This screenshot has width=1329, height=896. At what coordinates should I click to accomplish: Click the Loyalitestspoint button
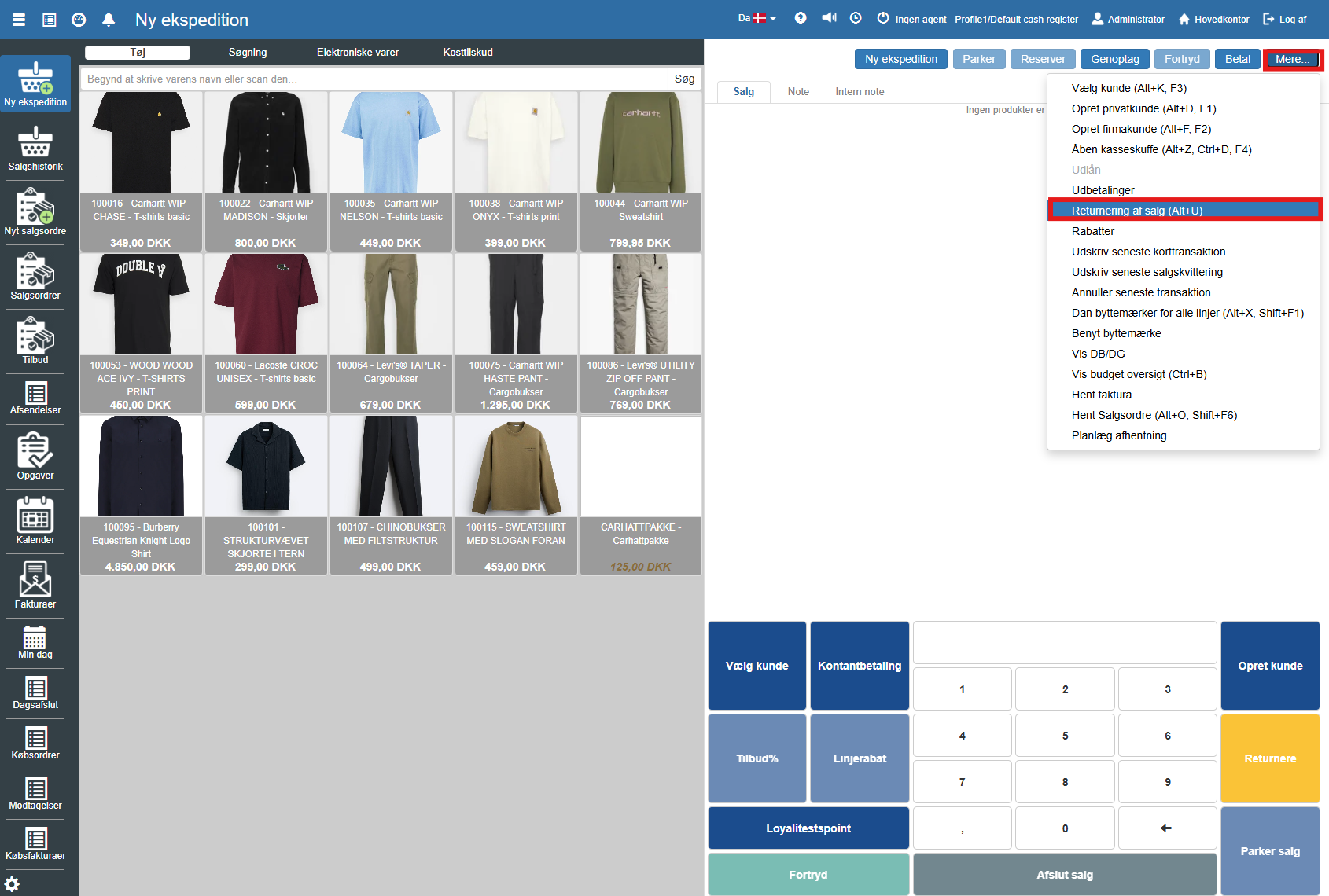coord(808,828)
